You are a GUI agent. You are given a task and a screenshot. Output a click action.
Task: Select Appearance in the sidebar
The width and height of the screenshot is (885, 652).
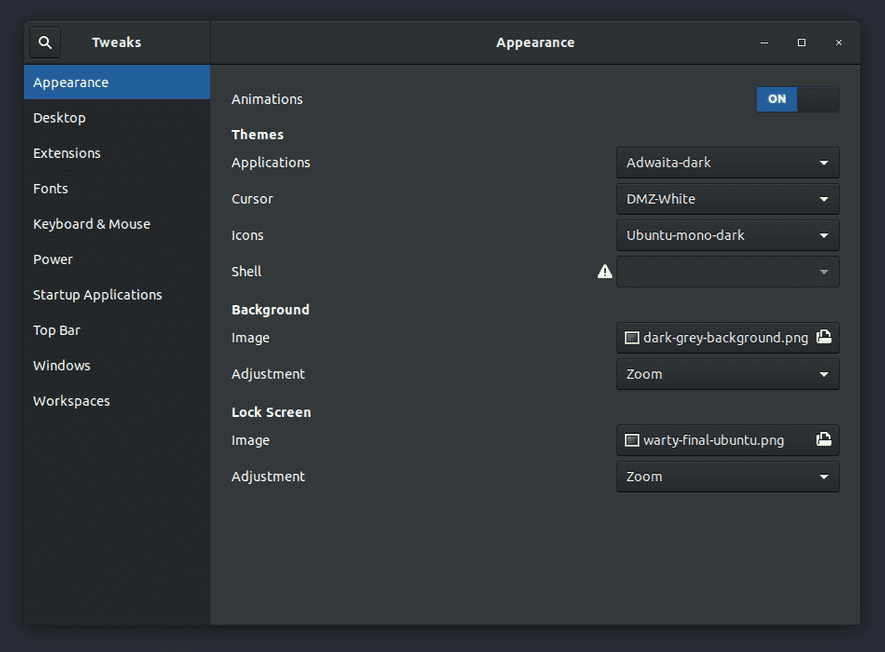click(117, 82)
